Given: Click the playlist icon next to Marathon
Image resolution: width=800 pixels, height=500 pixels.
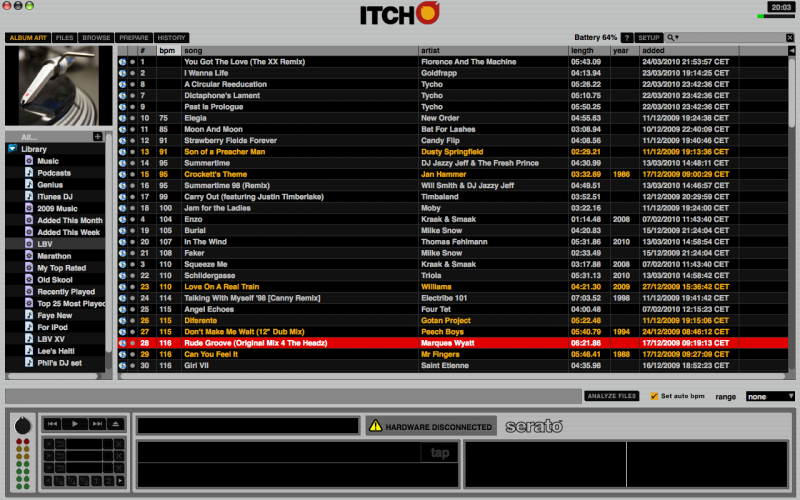Looking at the screenshot, I should point(29,256).
